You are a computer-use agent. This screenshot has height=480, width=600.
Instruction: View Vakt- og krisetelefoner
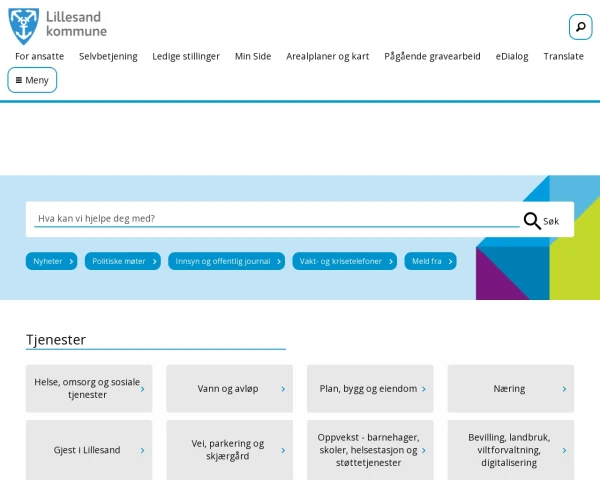(345, 261)
